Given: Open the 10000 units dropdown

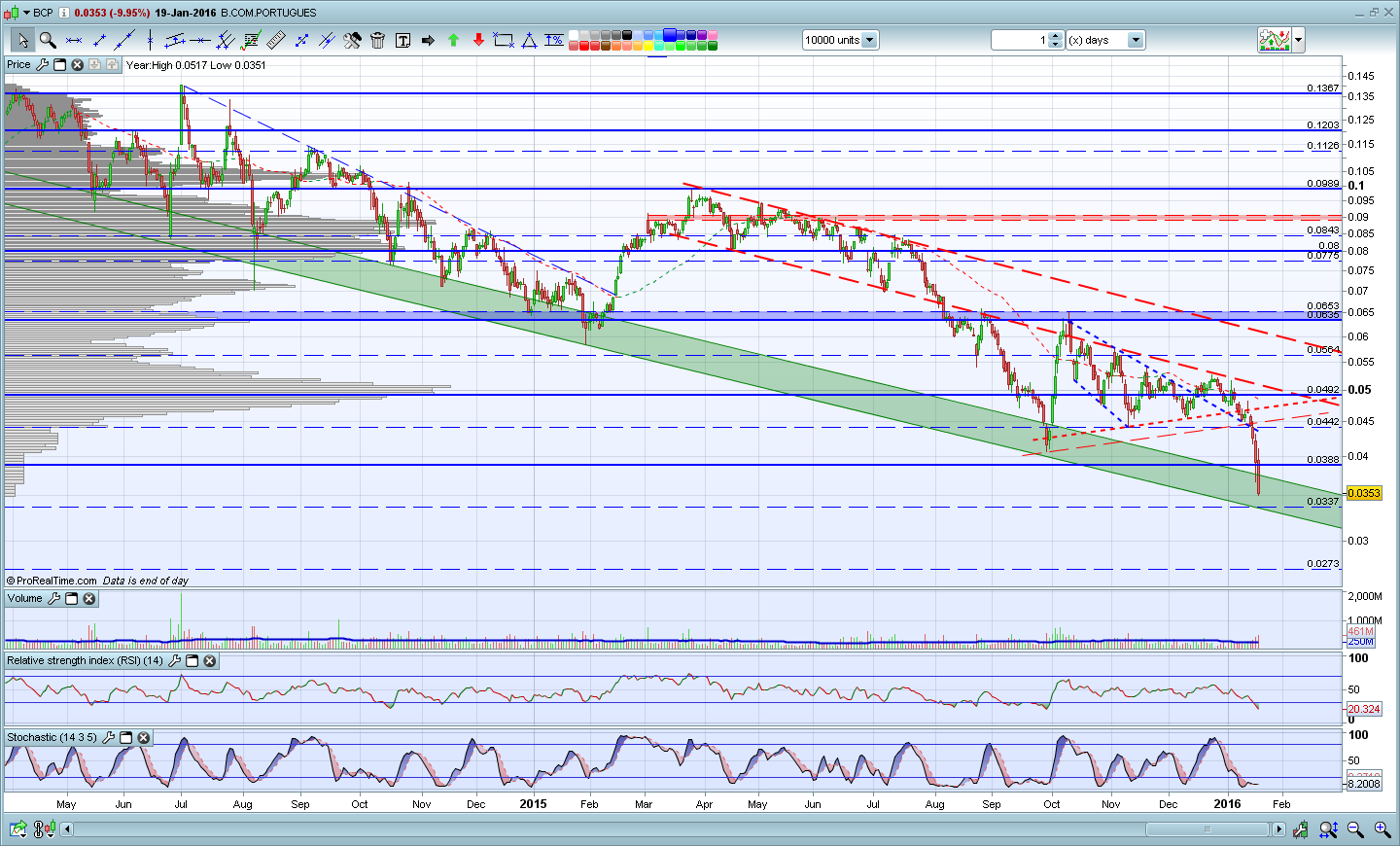Looking at the screenshot, I should click(x=869, y=40).
